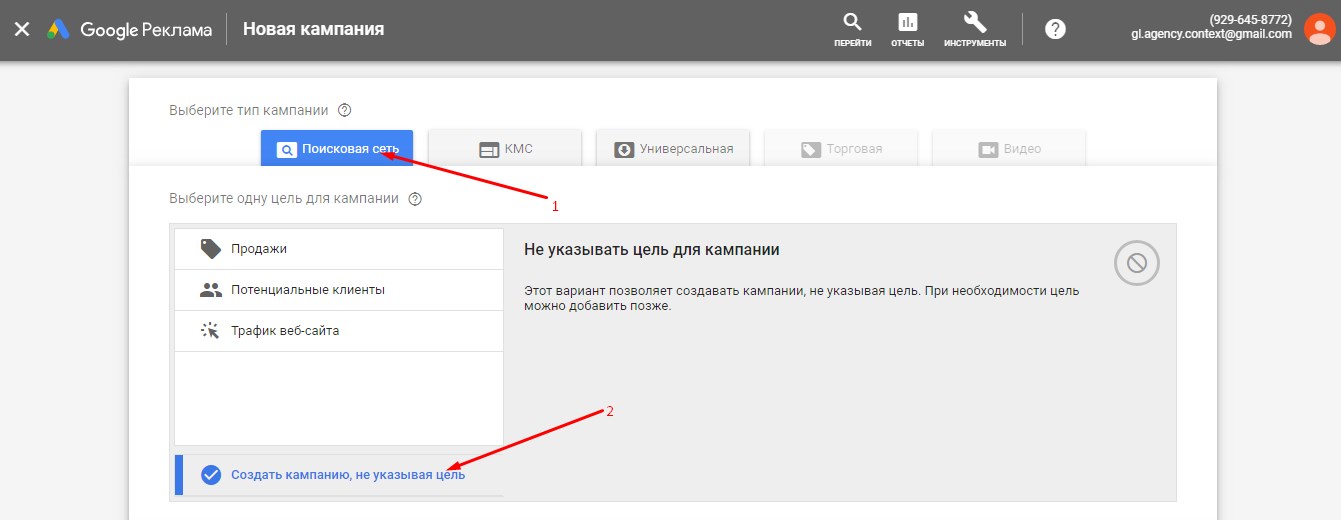This screenshot has width=1341, height=520.
Task: Choose the Потенциальные клиенты goal
Action: (x=339, y=290)
